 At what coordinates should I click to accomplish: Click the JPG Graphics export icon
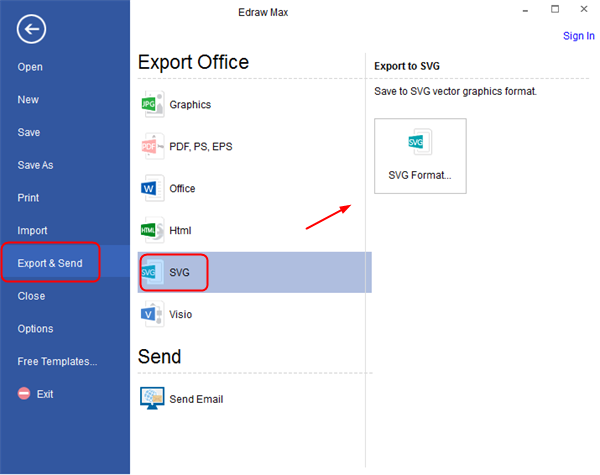pyautogui.click(x=152, y=104)
